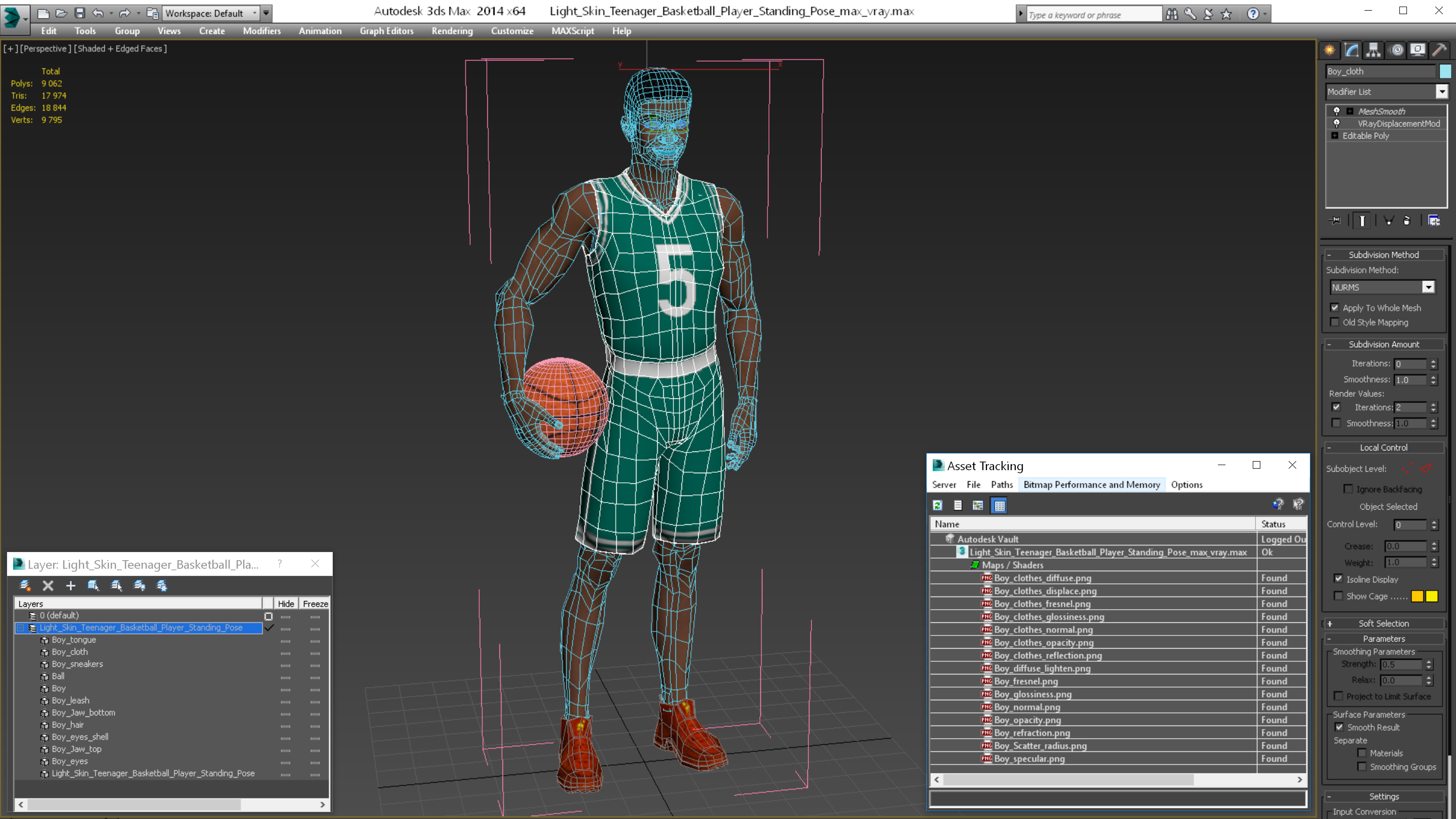Click the favorites star icon in title bar
Viewport: 1456px width, 819px height.
pyautogui.click(x=1226, y=14)
